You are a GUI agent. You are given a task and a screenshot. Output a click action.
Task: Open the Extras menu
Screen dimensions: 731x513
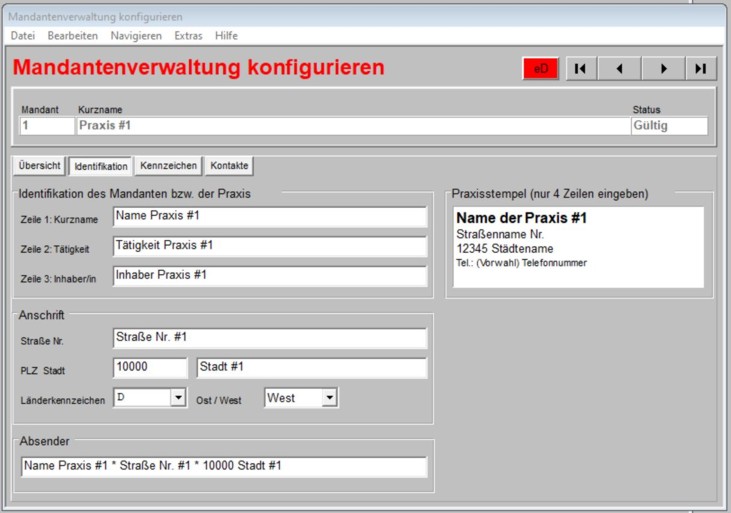(x=188, y=35)
